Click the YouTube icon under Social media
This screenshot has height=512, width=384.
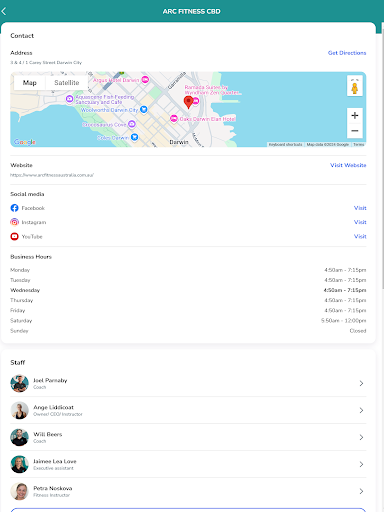[14, 236]
